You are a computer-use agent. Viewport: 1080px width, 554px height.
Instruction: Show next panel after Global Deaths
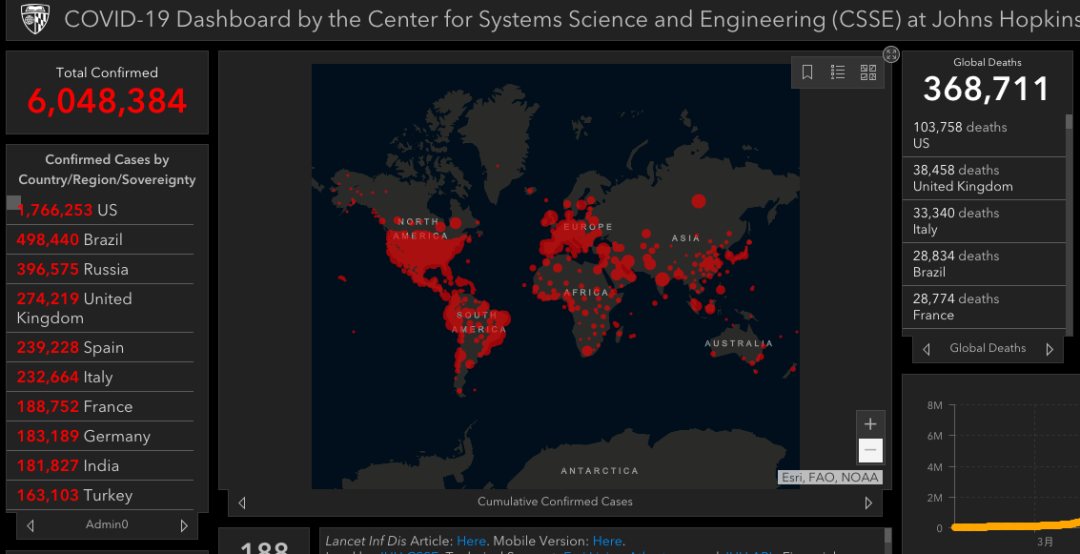1050,349
